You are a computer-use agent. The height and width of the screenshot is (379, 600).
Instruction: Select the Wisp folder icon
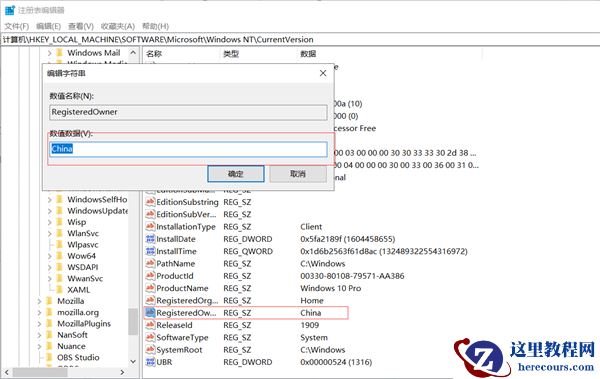click(60, 222)
